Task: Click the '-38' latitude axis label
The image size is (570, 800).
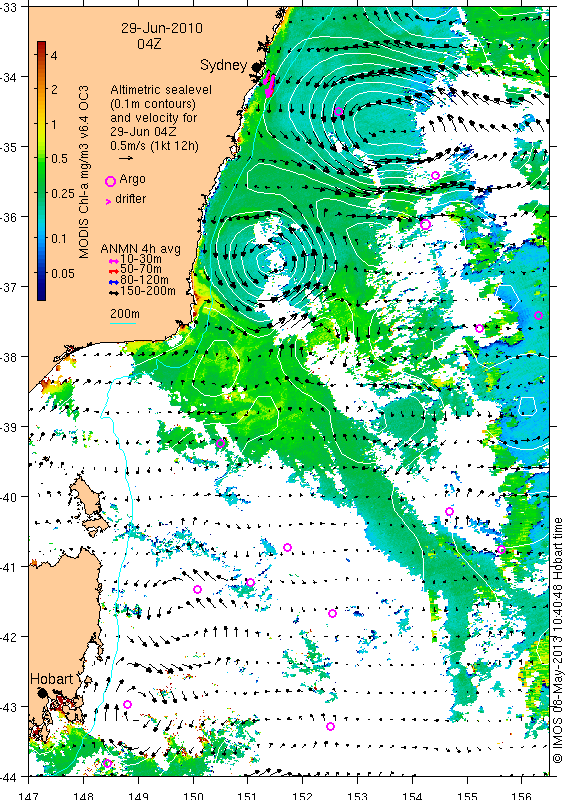Action: click(9, 357)
